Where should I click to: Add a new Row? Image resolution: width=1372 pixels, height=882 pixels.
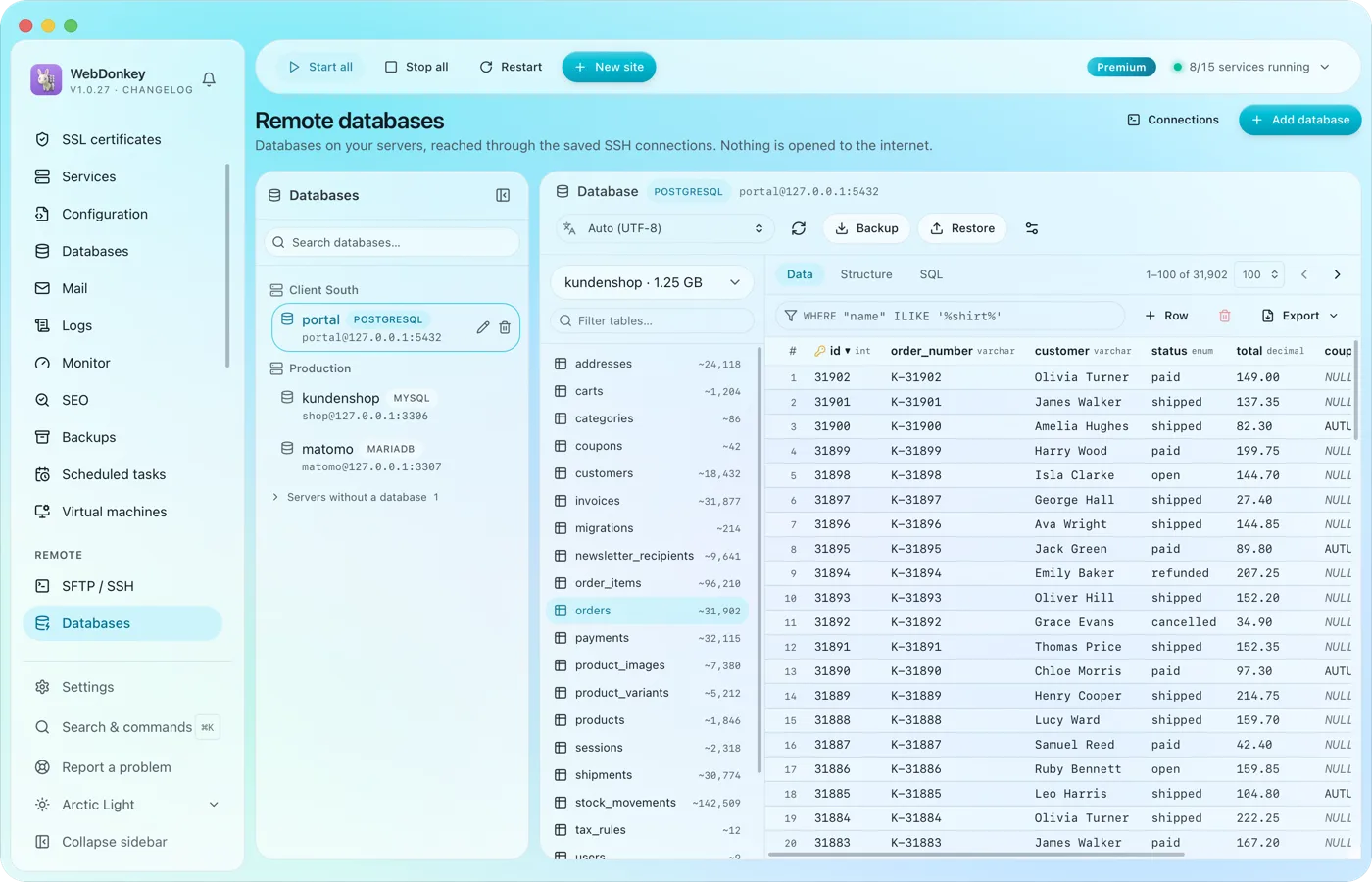(x=1166, y=316)
